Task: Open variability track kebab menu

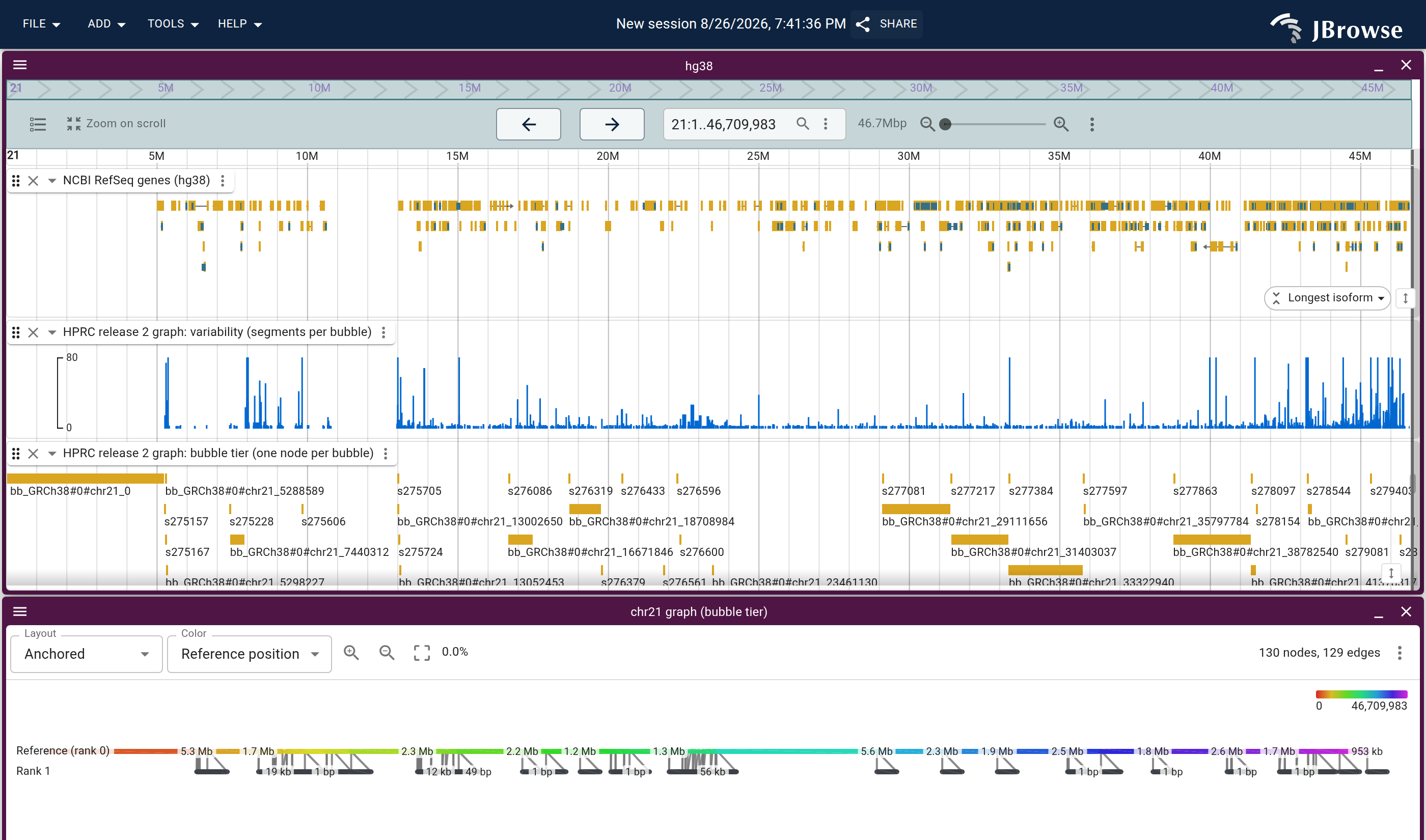Action: [384, 332]
